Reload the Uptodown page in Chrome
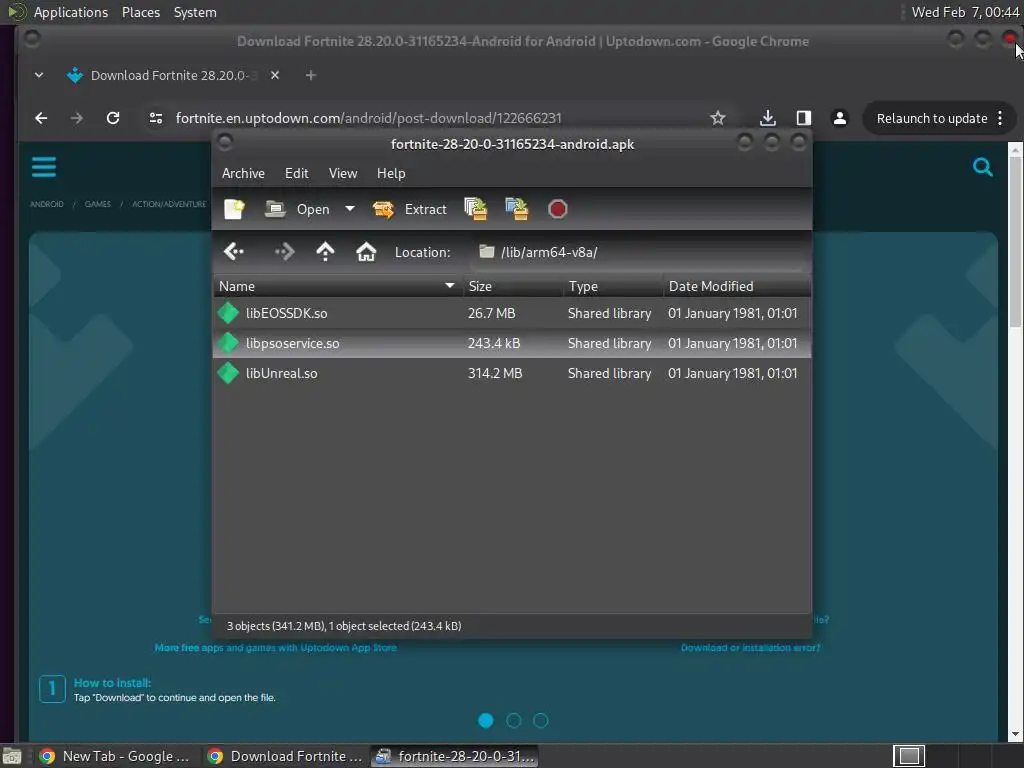 113,118
